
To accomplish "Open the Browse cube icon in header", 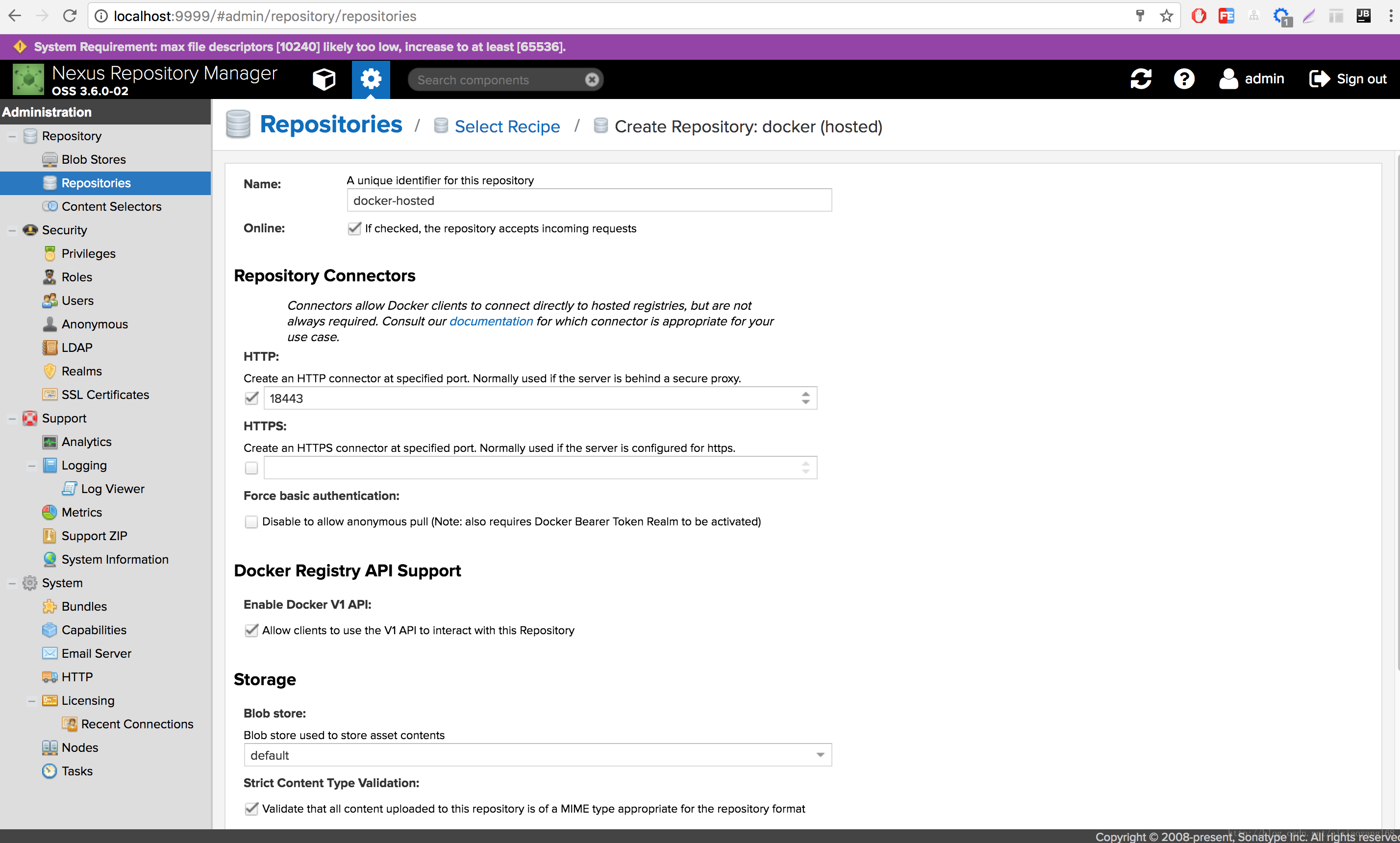I will coord(324,79).
